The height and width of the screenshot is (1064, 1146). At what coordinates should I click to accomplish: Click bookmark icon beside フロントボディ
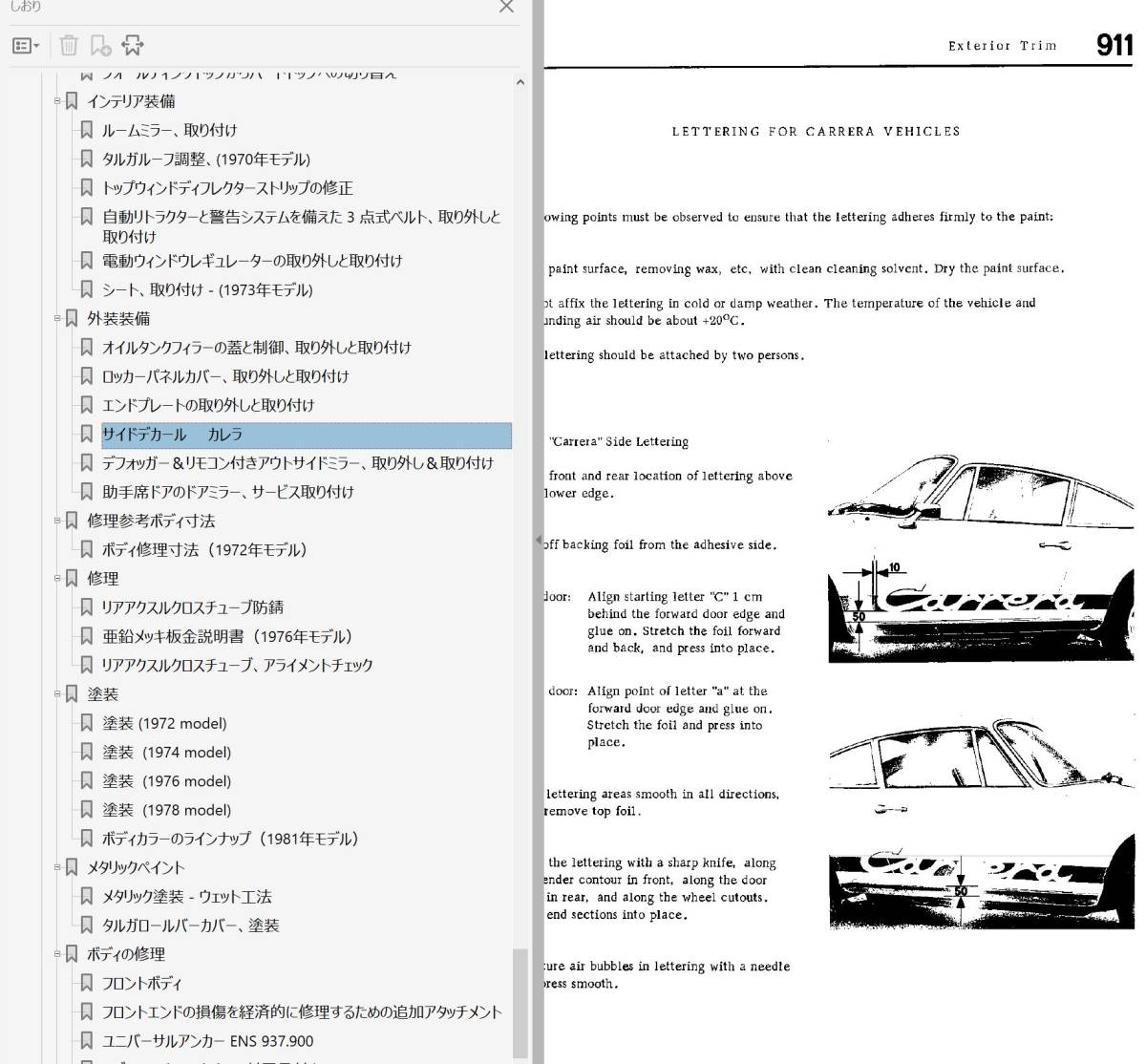click(86, 983)
